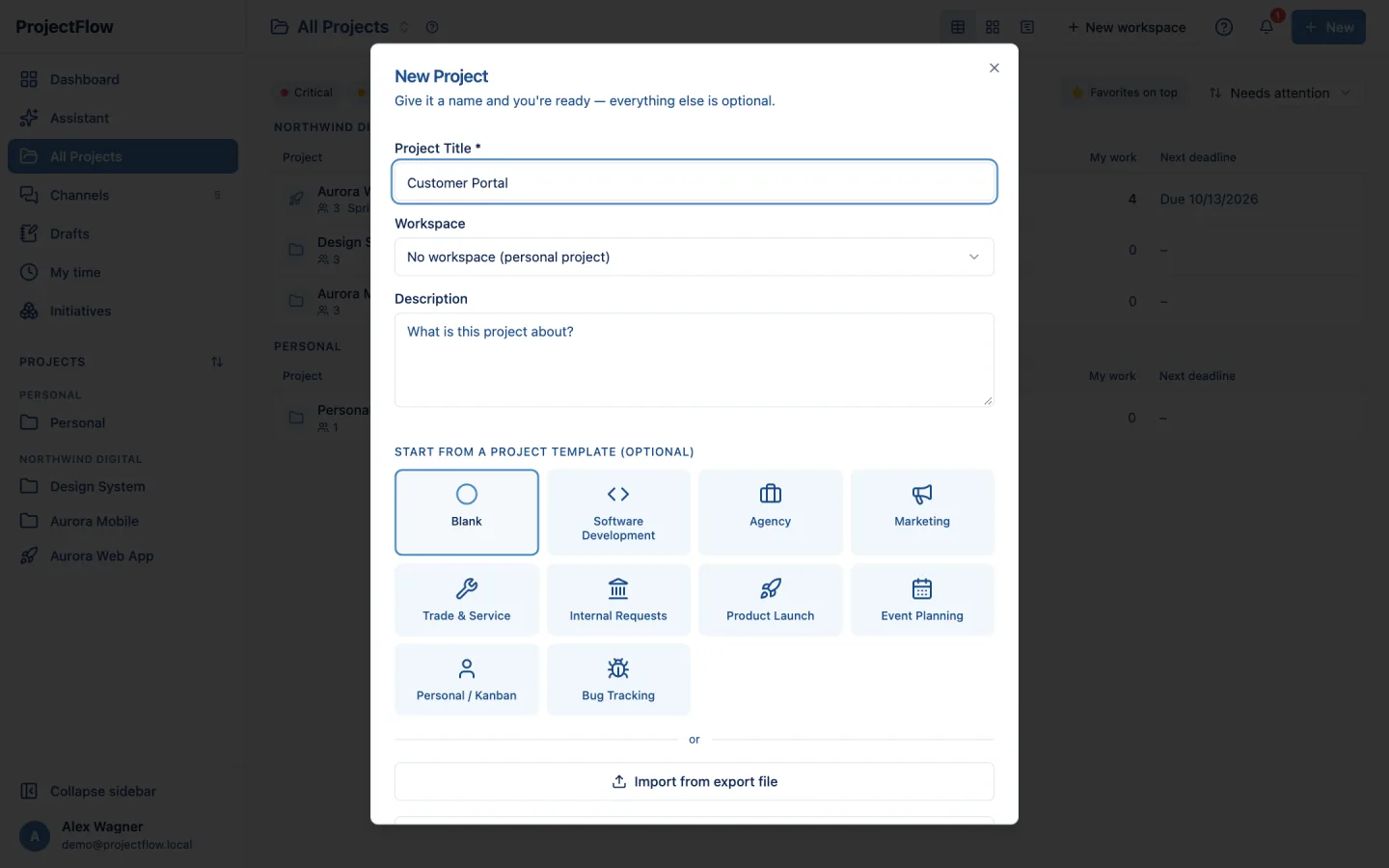Screen dimensions: 1389x868
Task: Click the projects sort arrows icon
Action: (x=217, y=362)
